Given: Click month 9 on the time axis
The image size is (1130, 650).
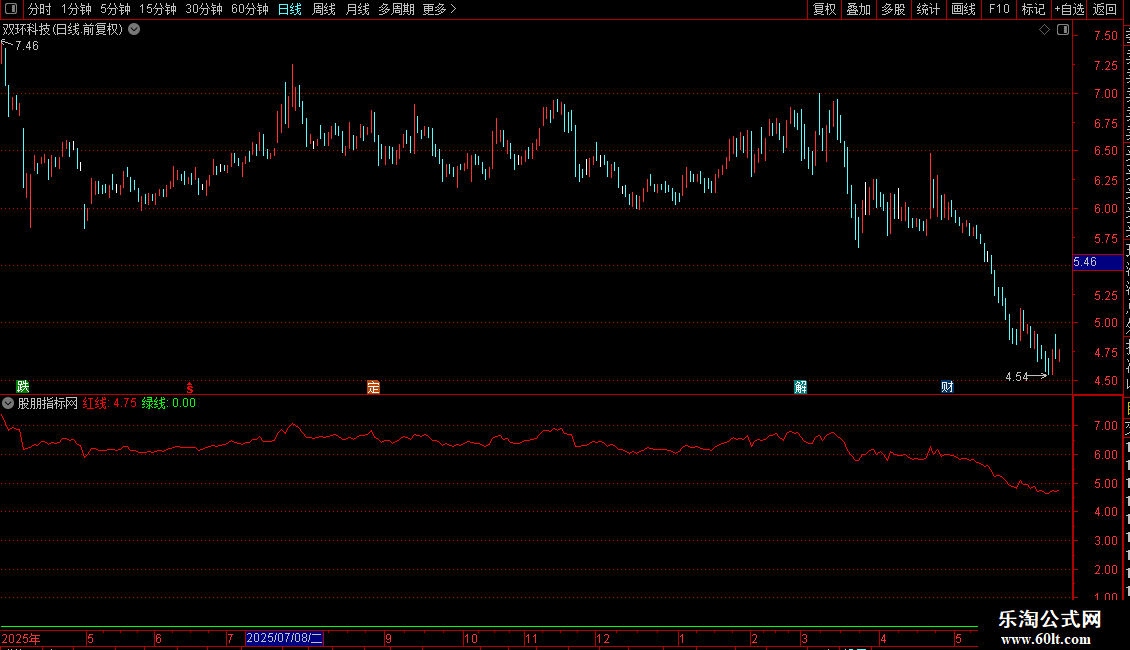Looking at the screenshot, I should pyautogui.click(x=388, y=639).
